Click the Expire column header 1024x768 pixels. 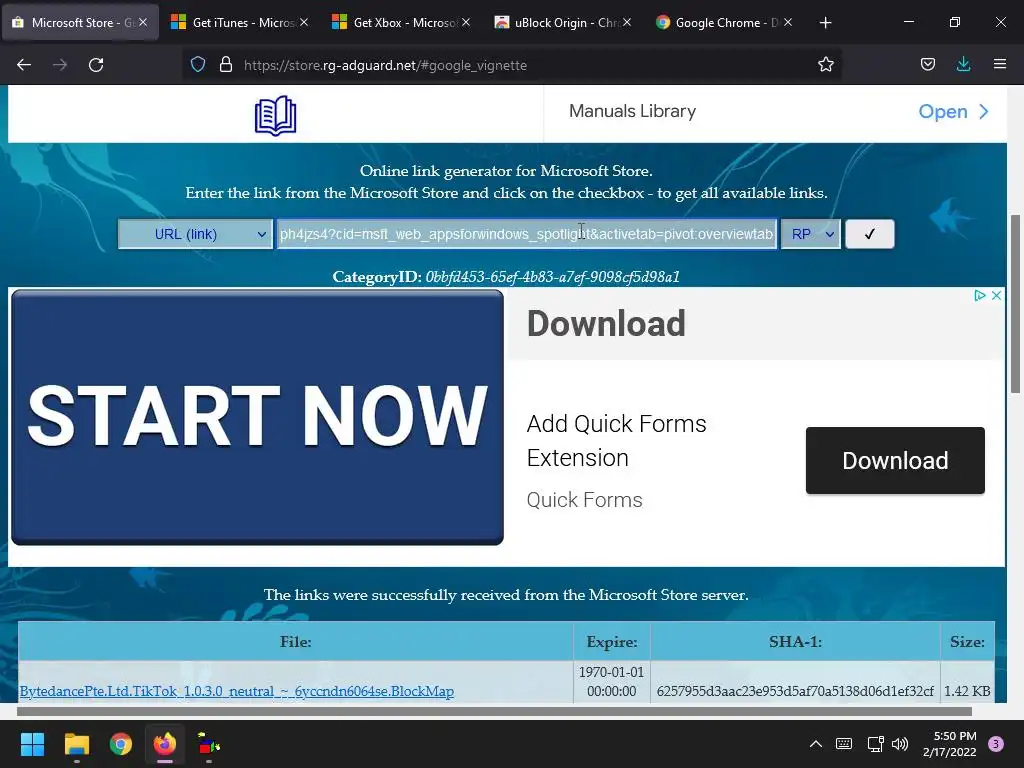coord(612,641)
